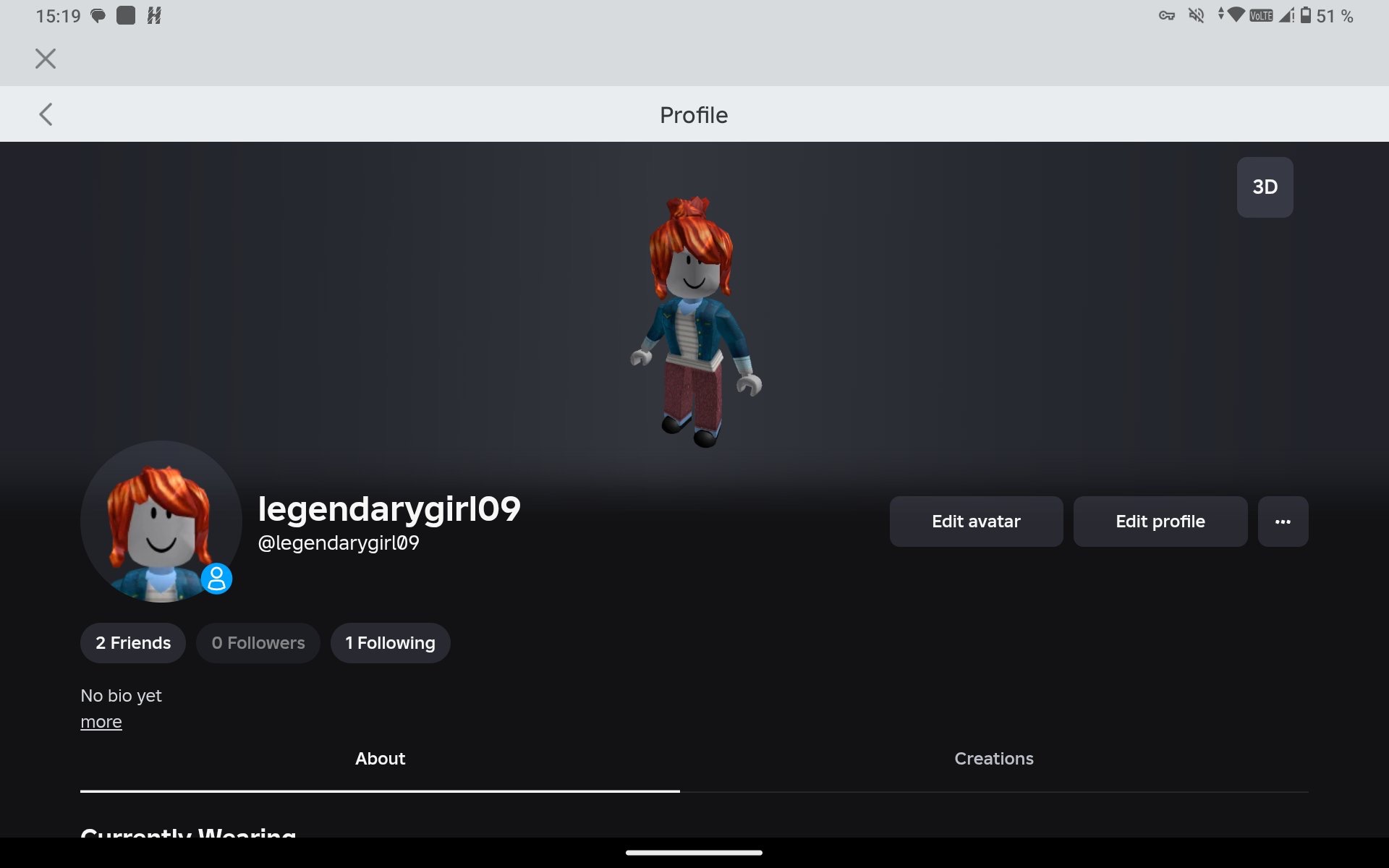Tap the VPN key icon in status bar
This screenshot has height=868, width=1389.
[x=1166, y=15]
